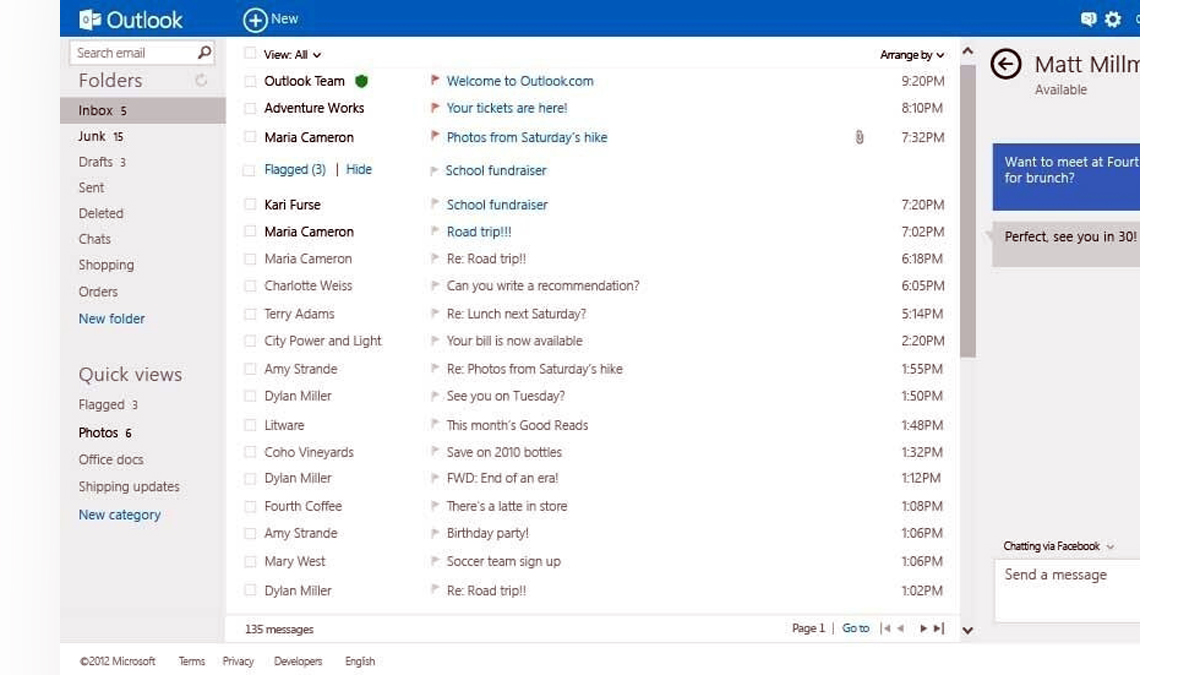This screenshot has width=1200, height=675.
Task: Flag the Your bill is now available email
Action: [435, 340]
